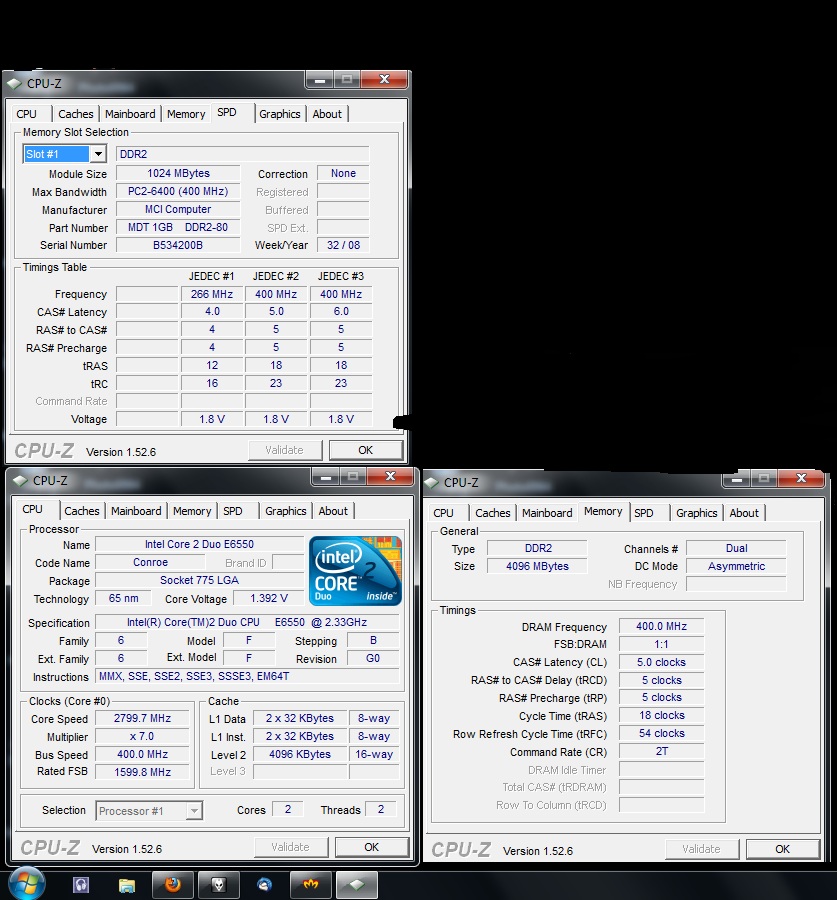Switch to foobar2000 alien icon on taskbar

click(x=219, y=885)
